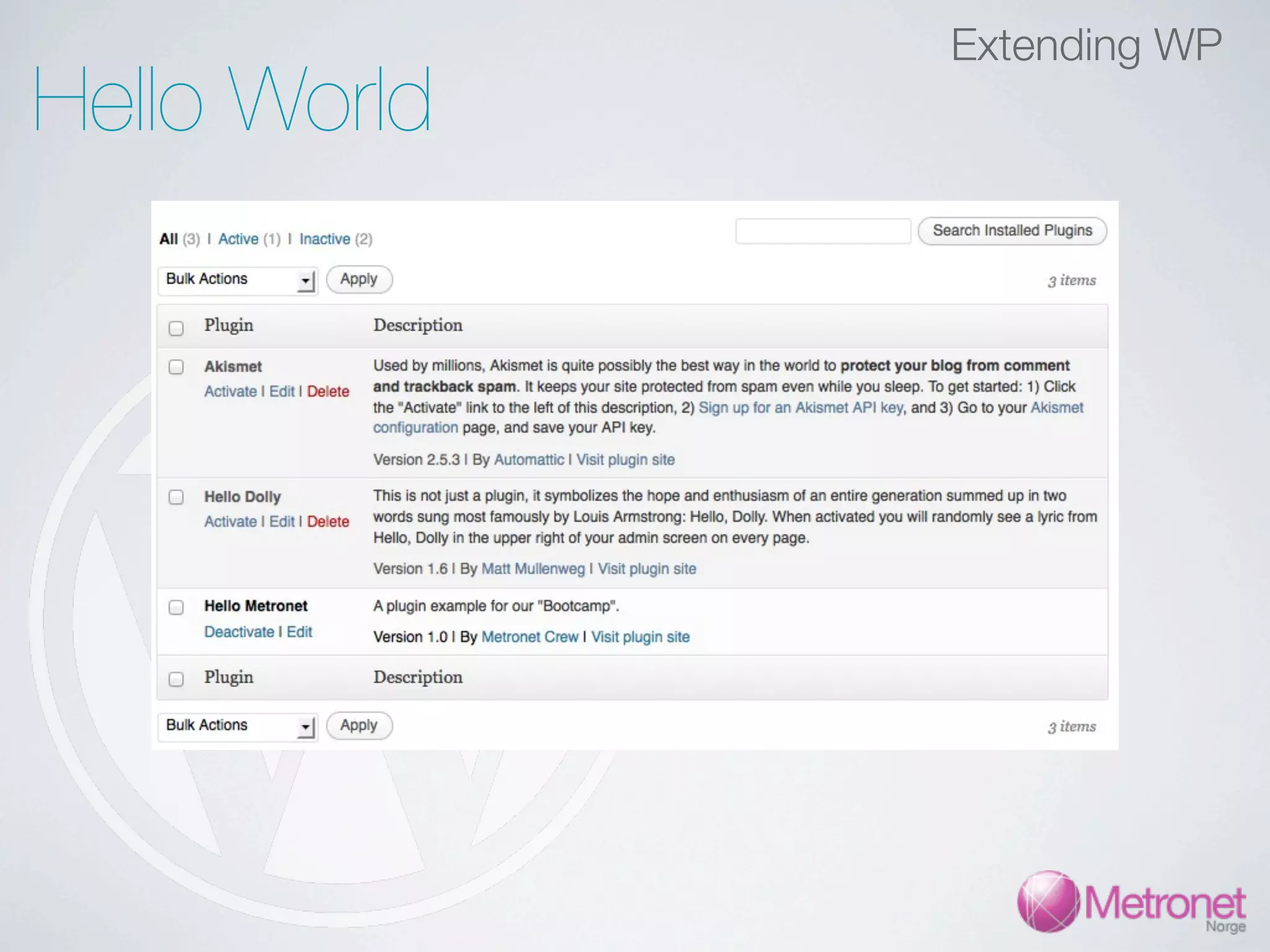
Task: Click the top Plugin column header
Action: (x=229, y=326)
